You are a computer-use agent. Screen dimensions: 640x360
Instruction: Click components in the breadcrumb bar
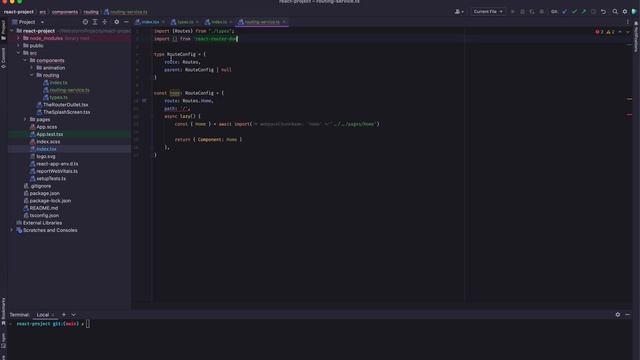coord(65,12)
